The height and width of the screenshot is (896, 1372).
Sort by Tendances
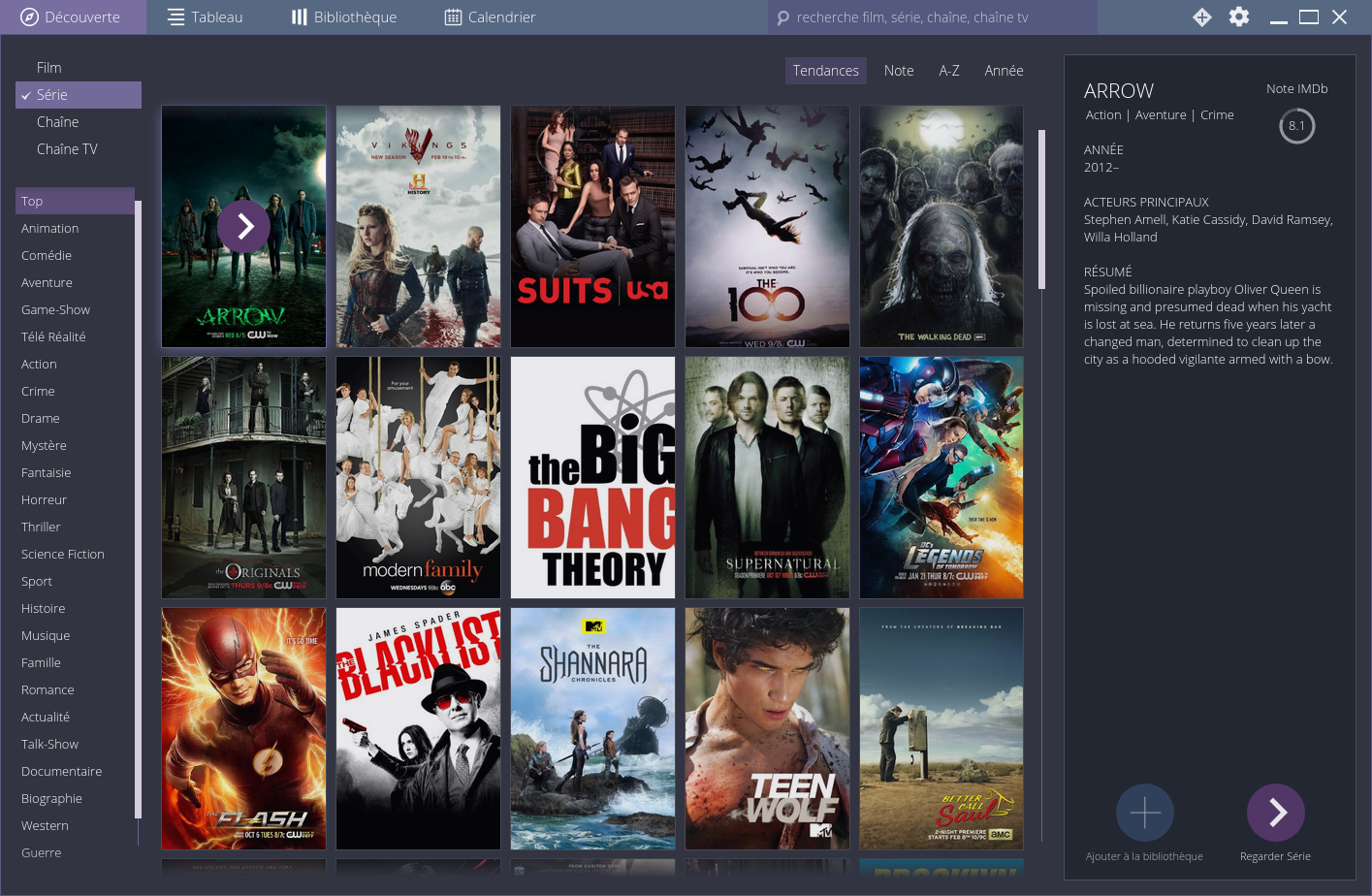point(825,71)
